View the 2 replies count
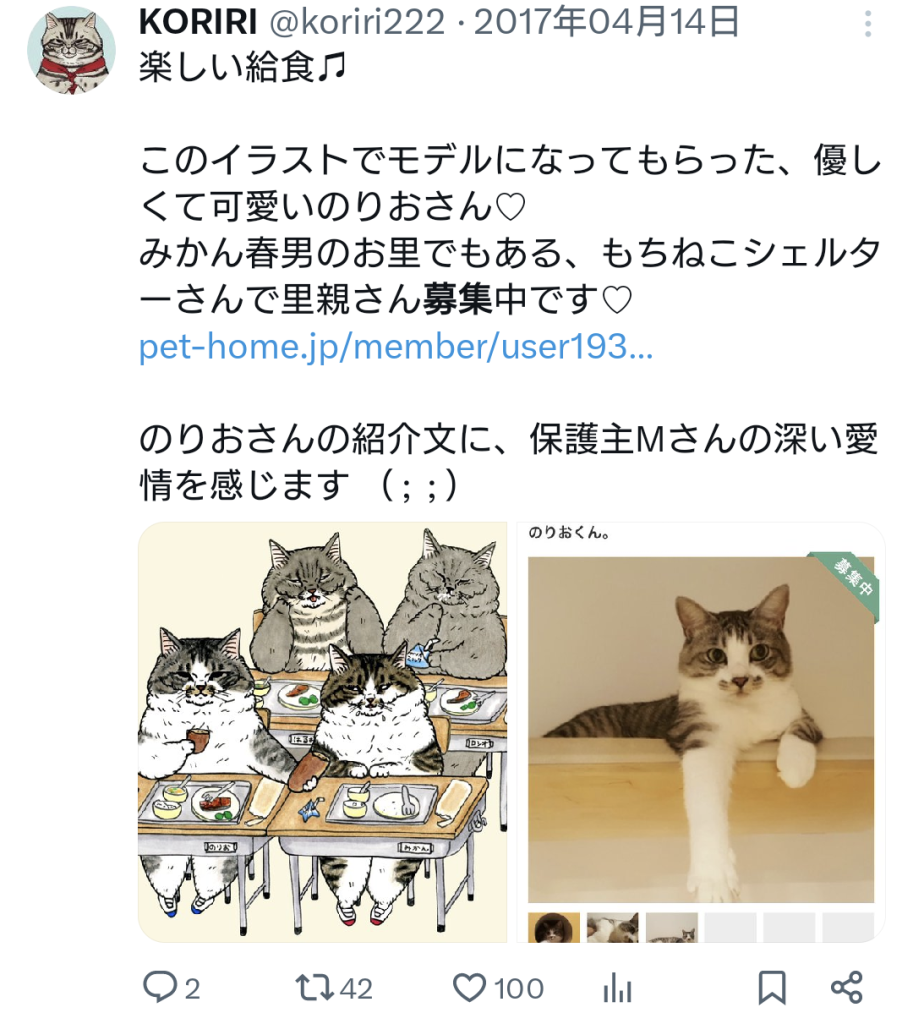Screen dimensions: 913x1024 click(x=191, y=989)
